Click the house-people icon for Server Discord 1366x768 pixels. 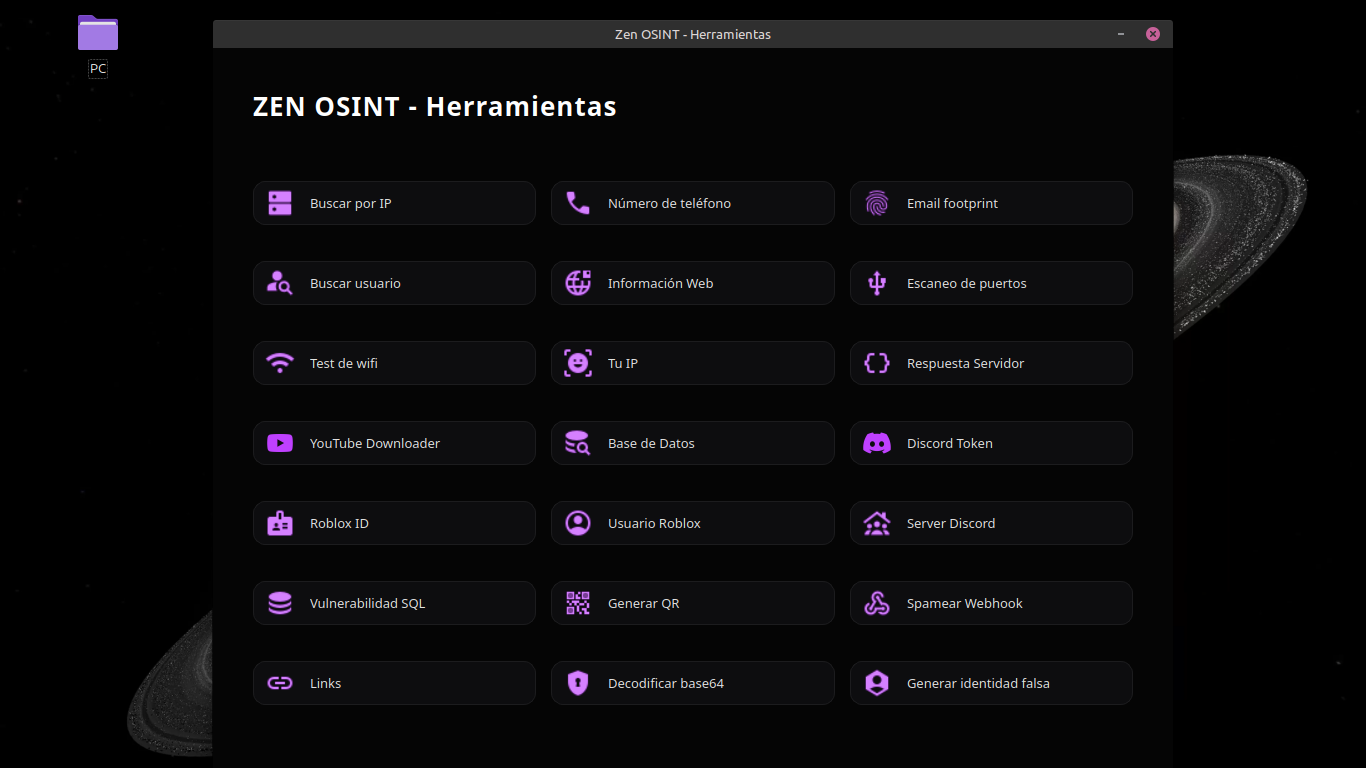[x=877, y=523]
